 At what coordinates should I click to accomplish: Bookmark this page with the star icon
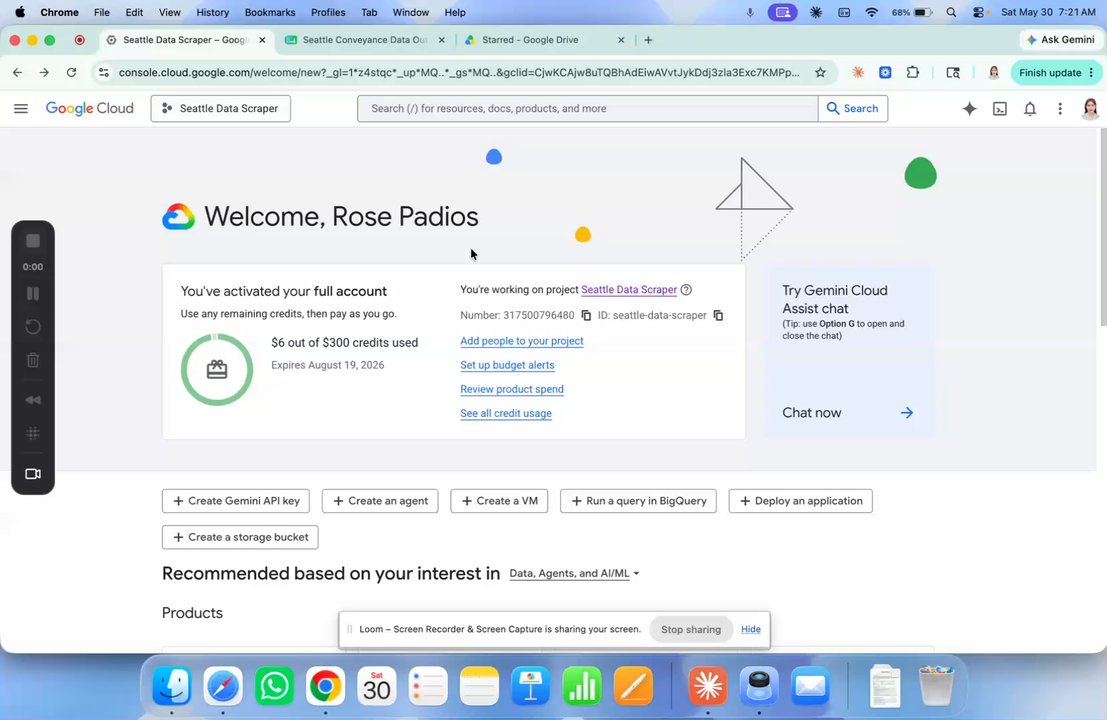(820, 73)
